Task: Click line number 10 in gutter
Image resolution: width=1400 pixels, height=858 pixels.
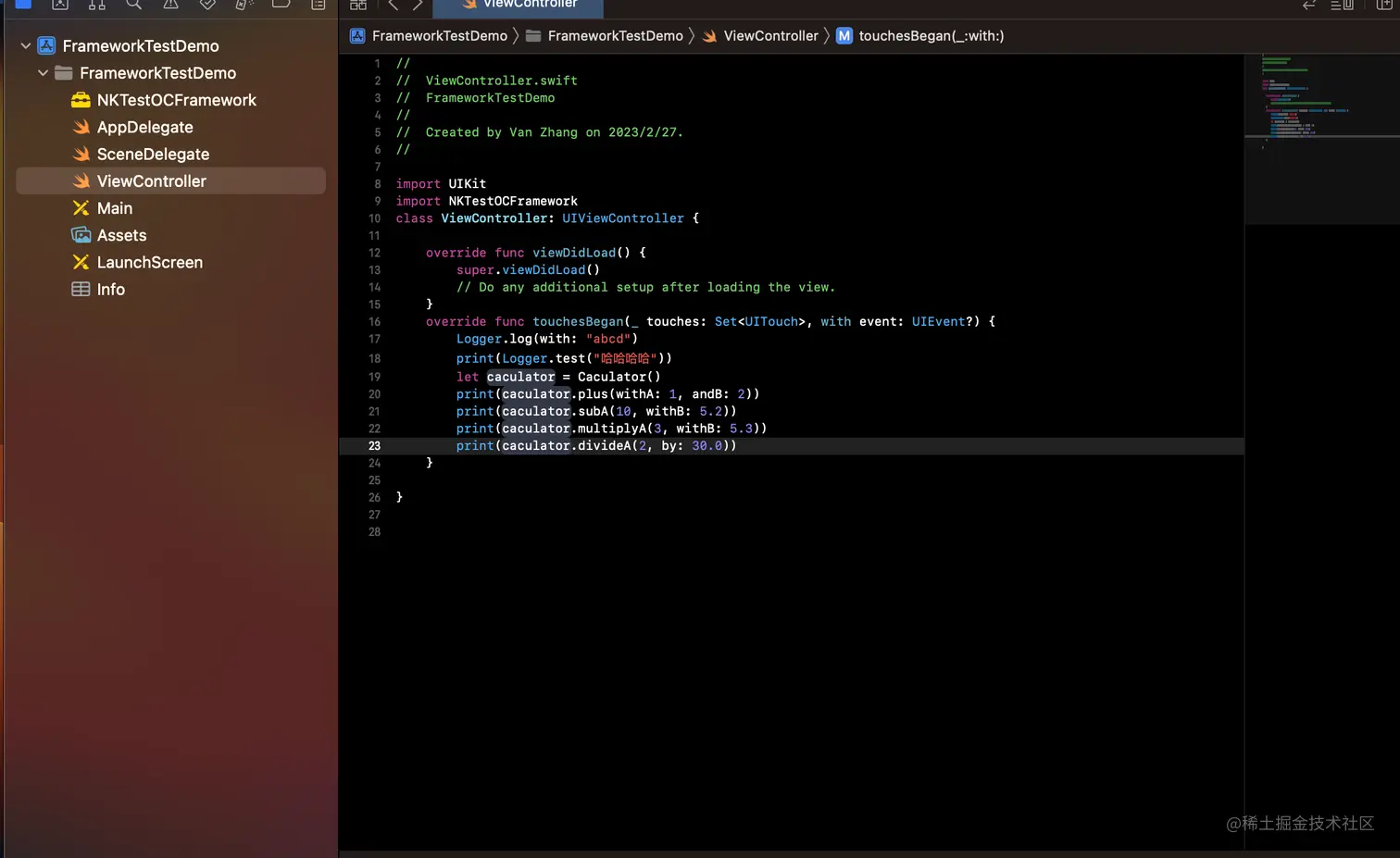Action: point(374,218)
